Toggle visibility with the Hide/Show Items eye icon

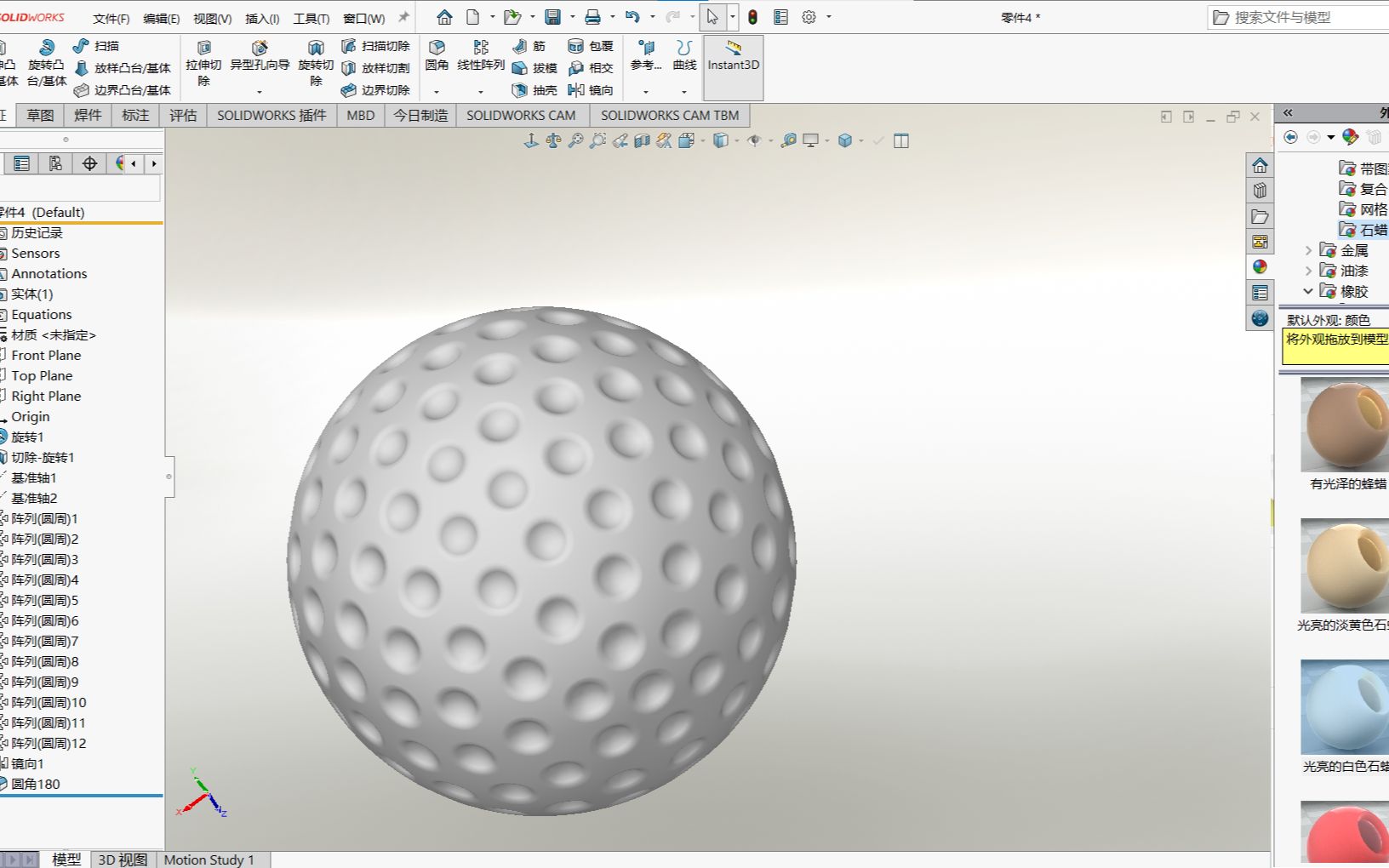(x=754, y=140)
